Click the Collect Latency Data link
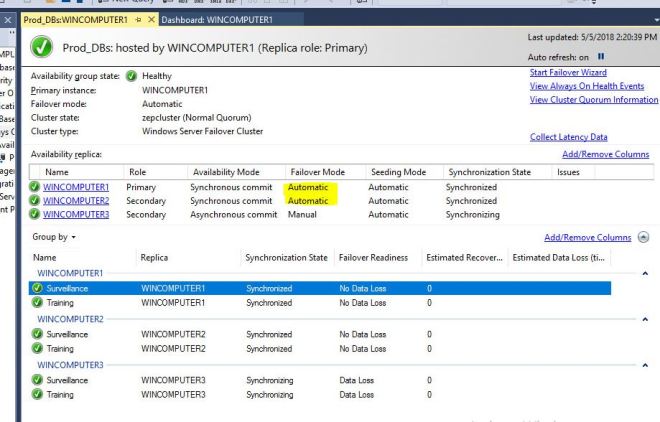Screen dimensions: 660x422 pos(568,137)
